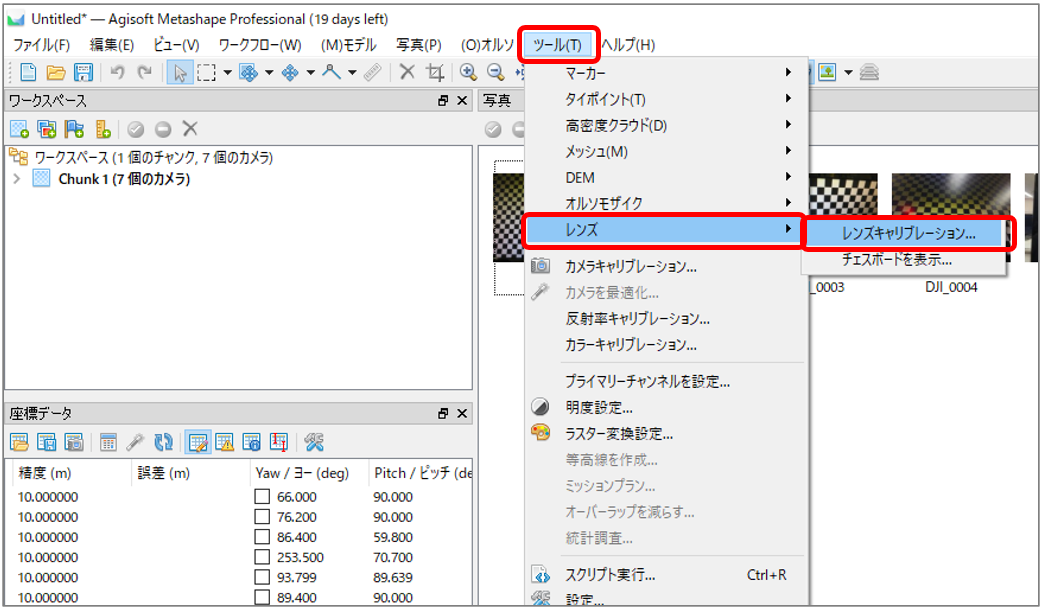The image size is (1042, 609).
Task: Select the Move object tool
Action: 290,72
